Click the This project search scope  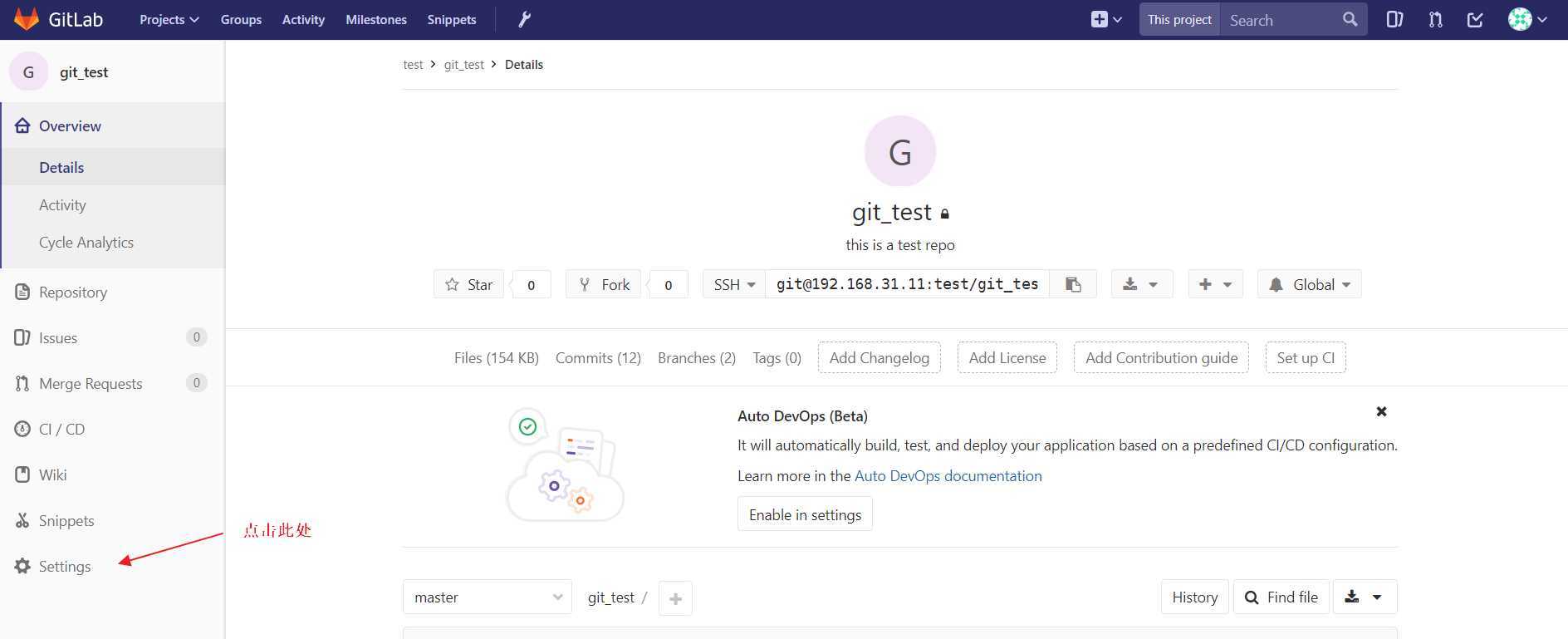pos(1179,20)
